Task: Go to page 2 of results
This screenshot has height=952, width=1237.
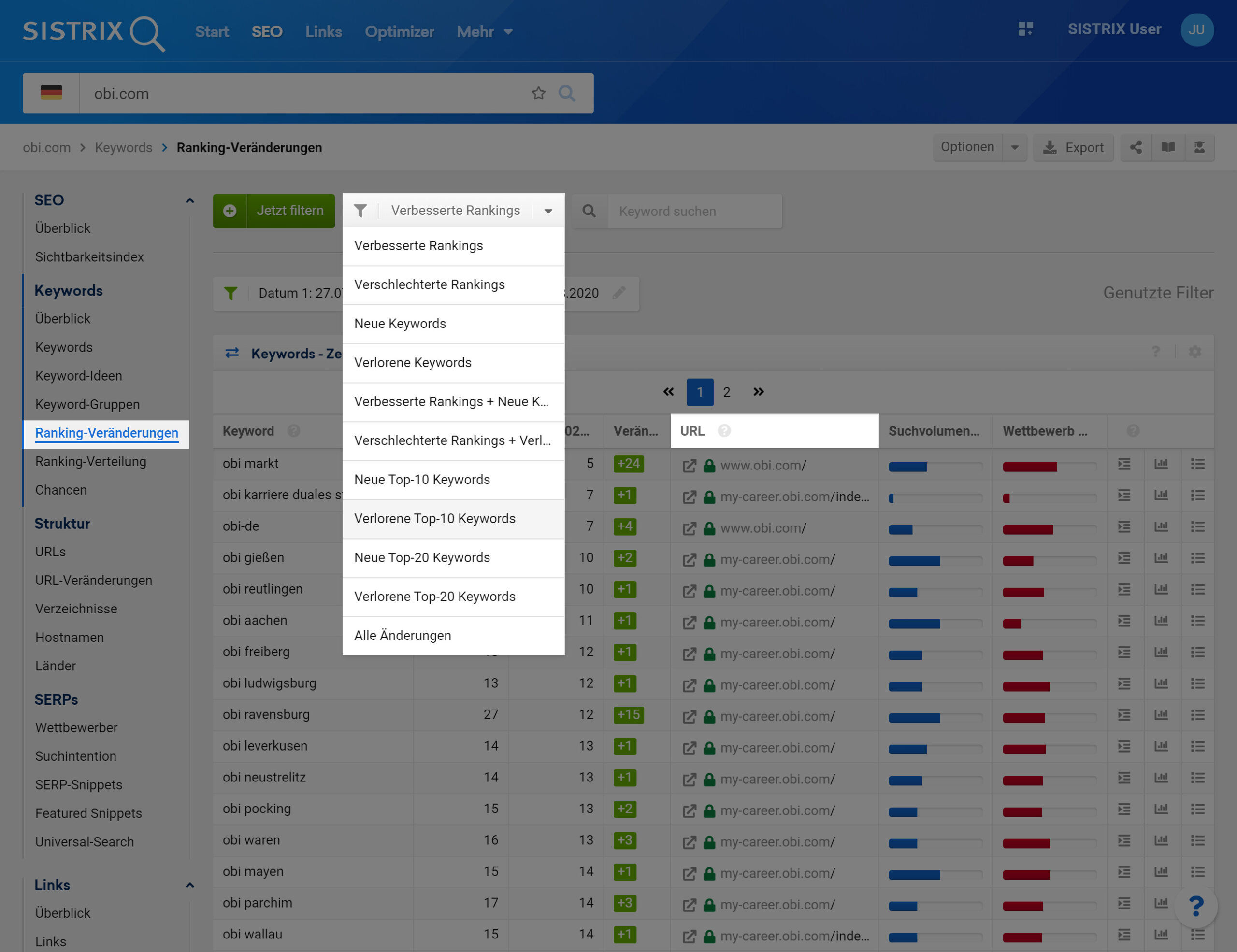Action: pos(726,392)
